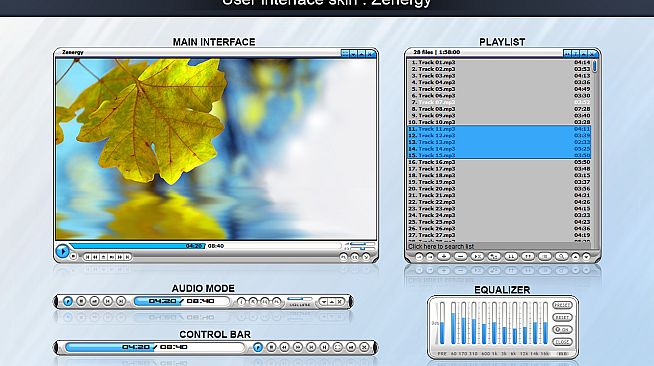Click the sort descending double-arrow Playlist button
Screen dimensions: 654x366
511,256
